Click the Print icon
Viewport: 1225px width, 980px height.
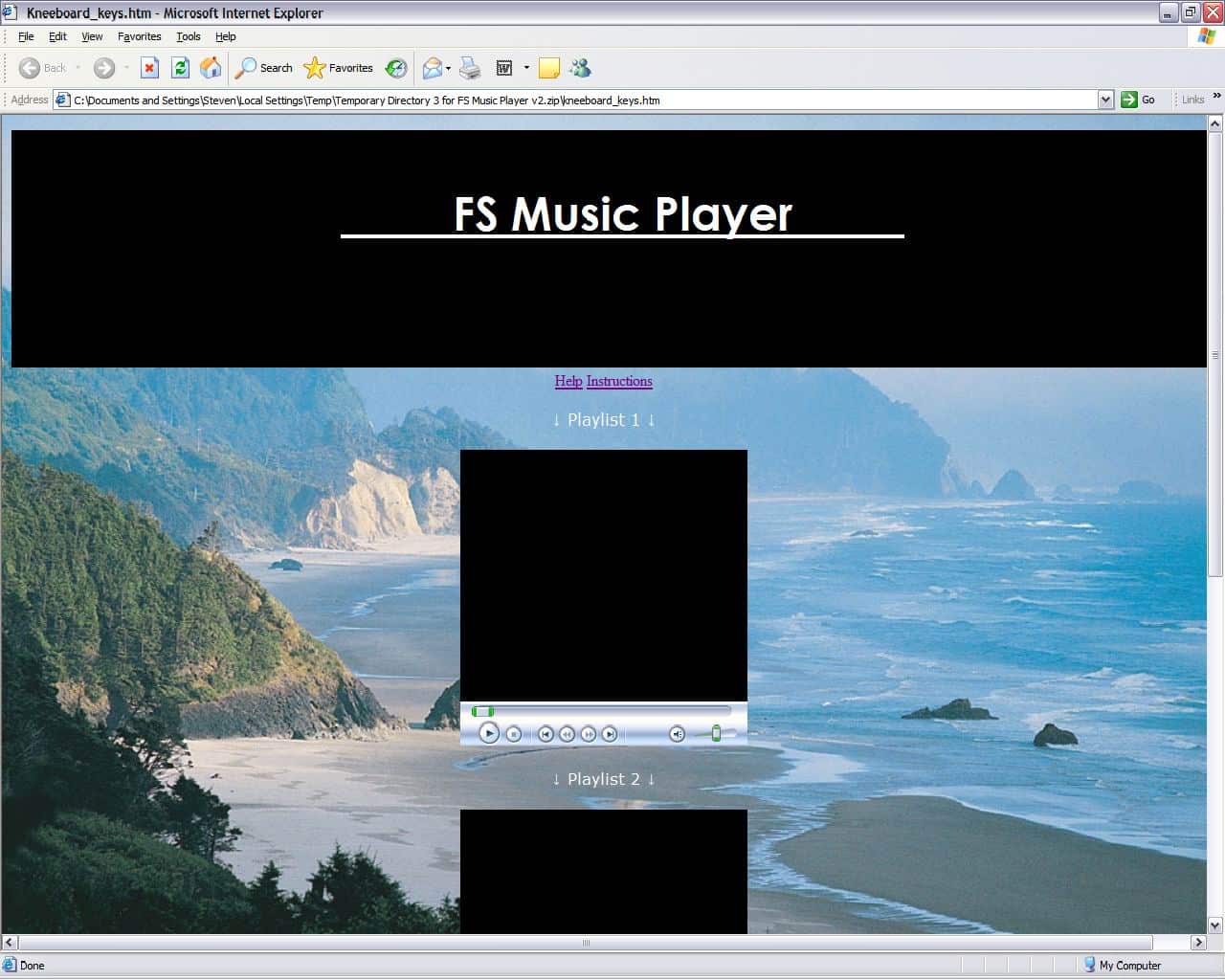[x=469, y=68]
